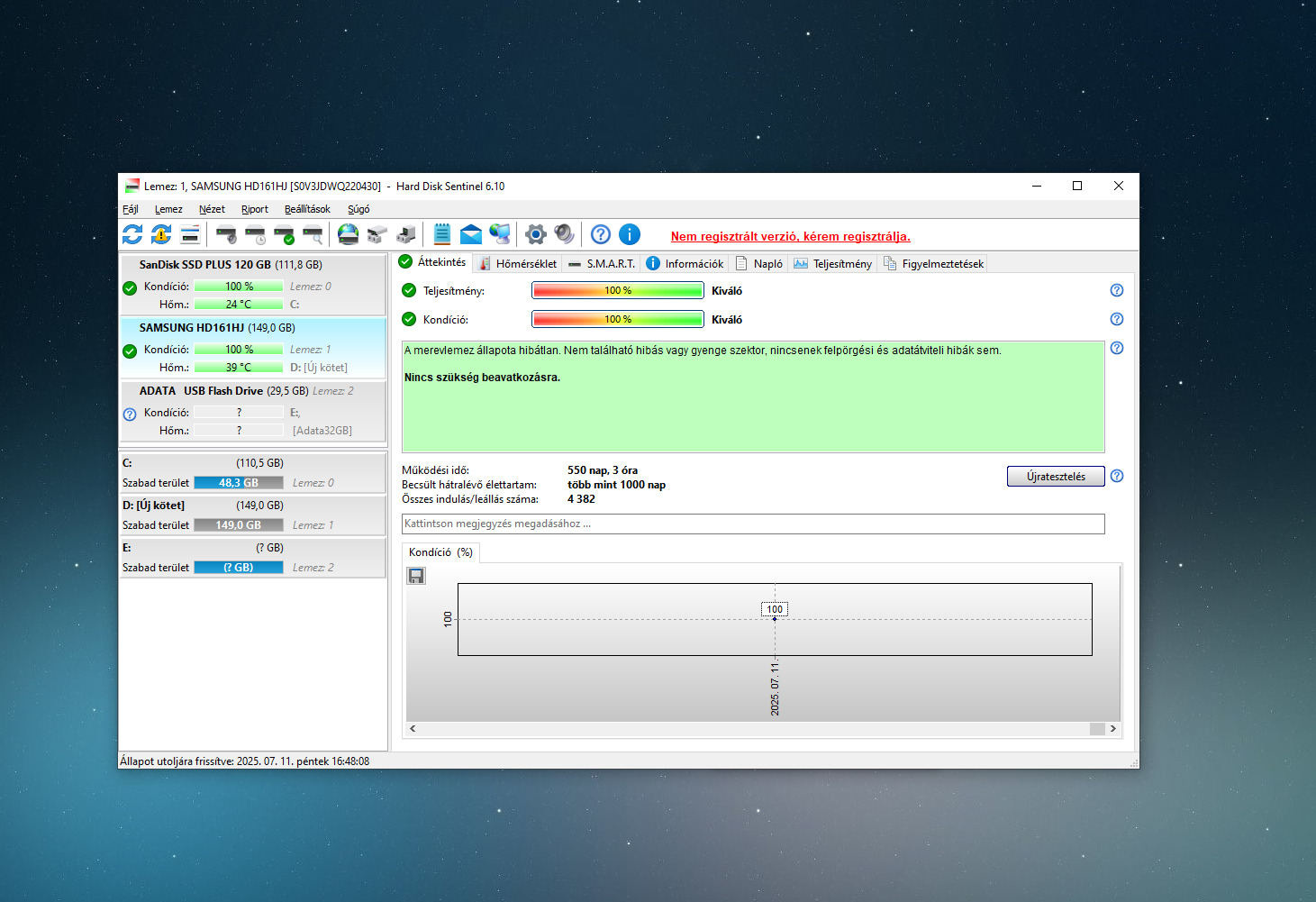Open the Beállítások menu

[x=307, y=209]
